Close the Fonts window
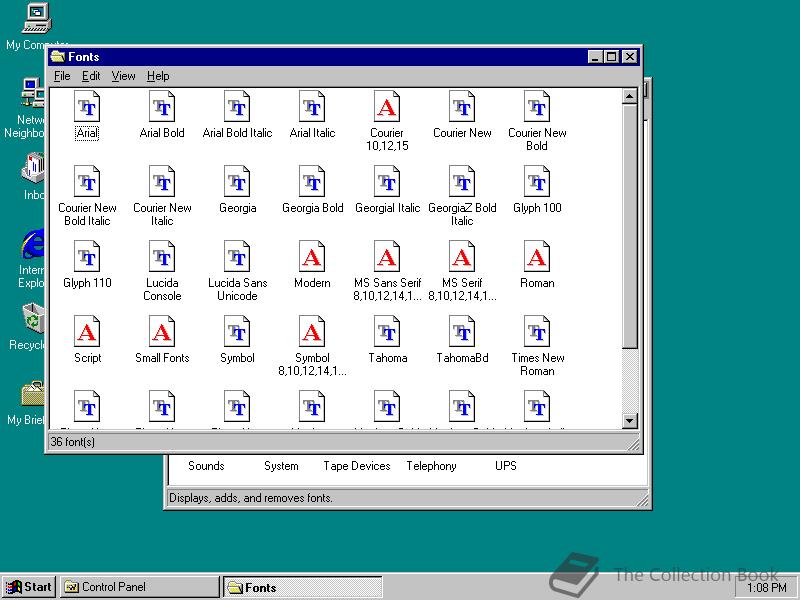The image size is (800, 600). point(630,57)
